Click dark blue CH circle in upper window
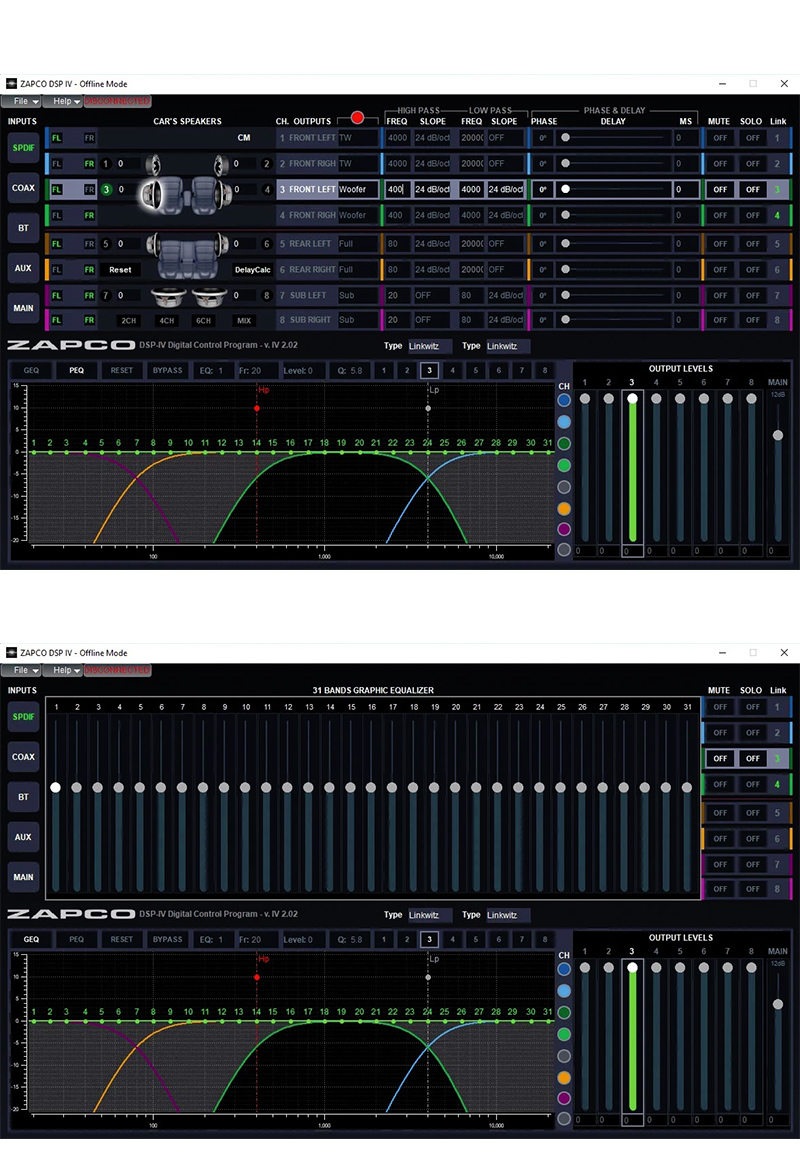800x1155 pixels. [x=564, y=400]
